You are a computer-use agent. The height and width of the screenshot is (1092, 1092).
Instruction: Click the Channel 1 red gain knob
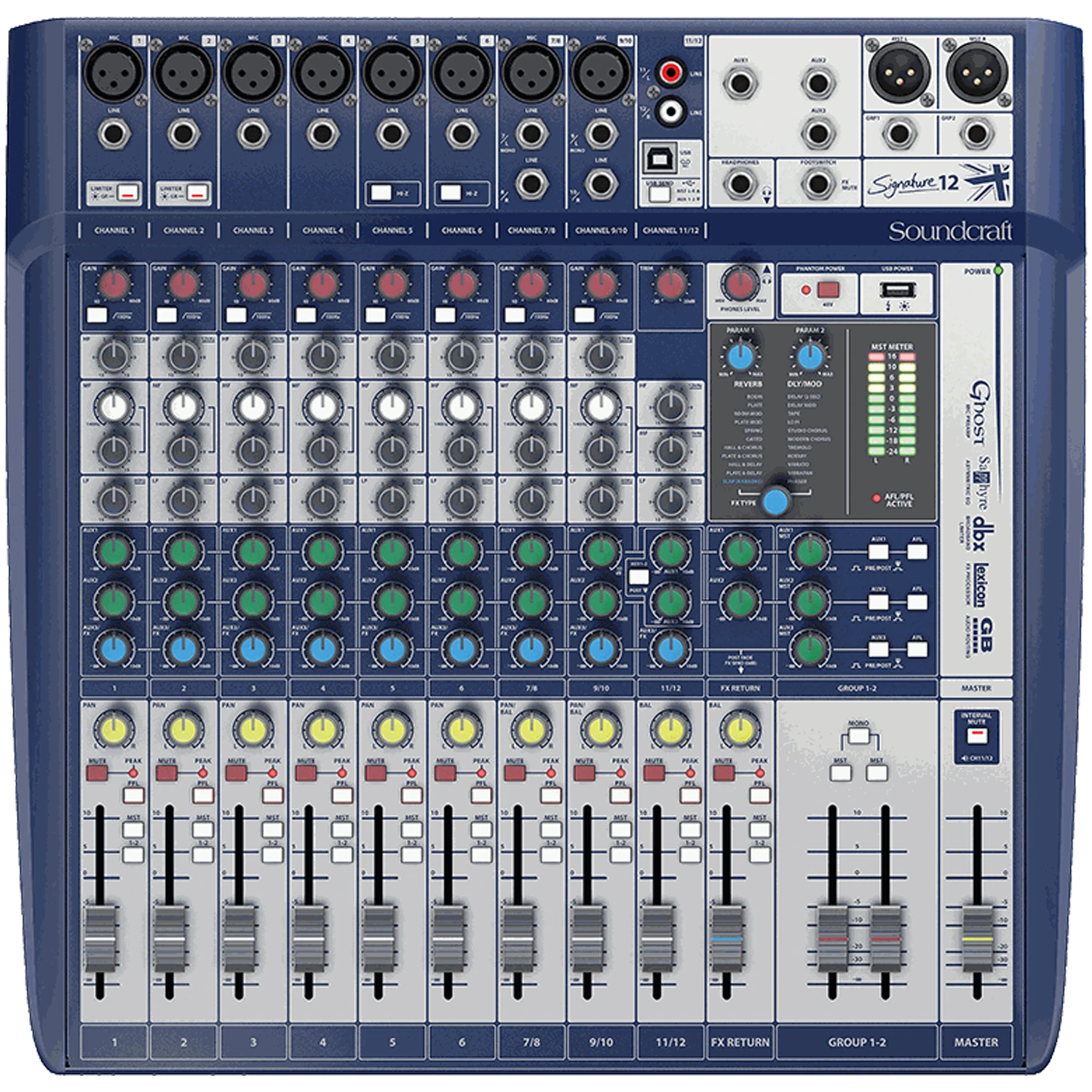[x=114, y=285]
